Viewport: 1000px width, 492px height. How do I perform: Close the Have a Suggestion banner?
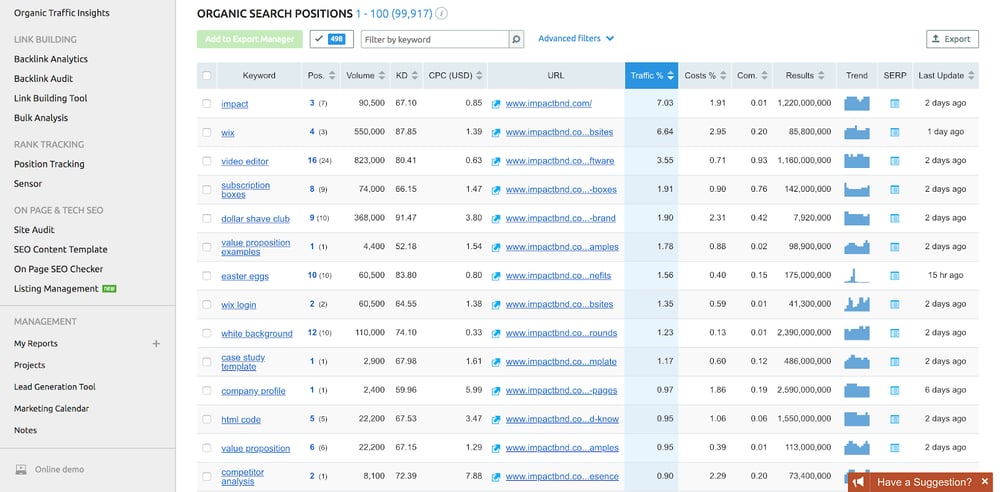(985, 482)
